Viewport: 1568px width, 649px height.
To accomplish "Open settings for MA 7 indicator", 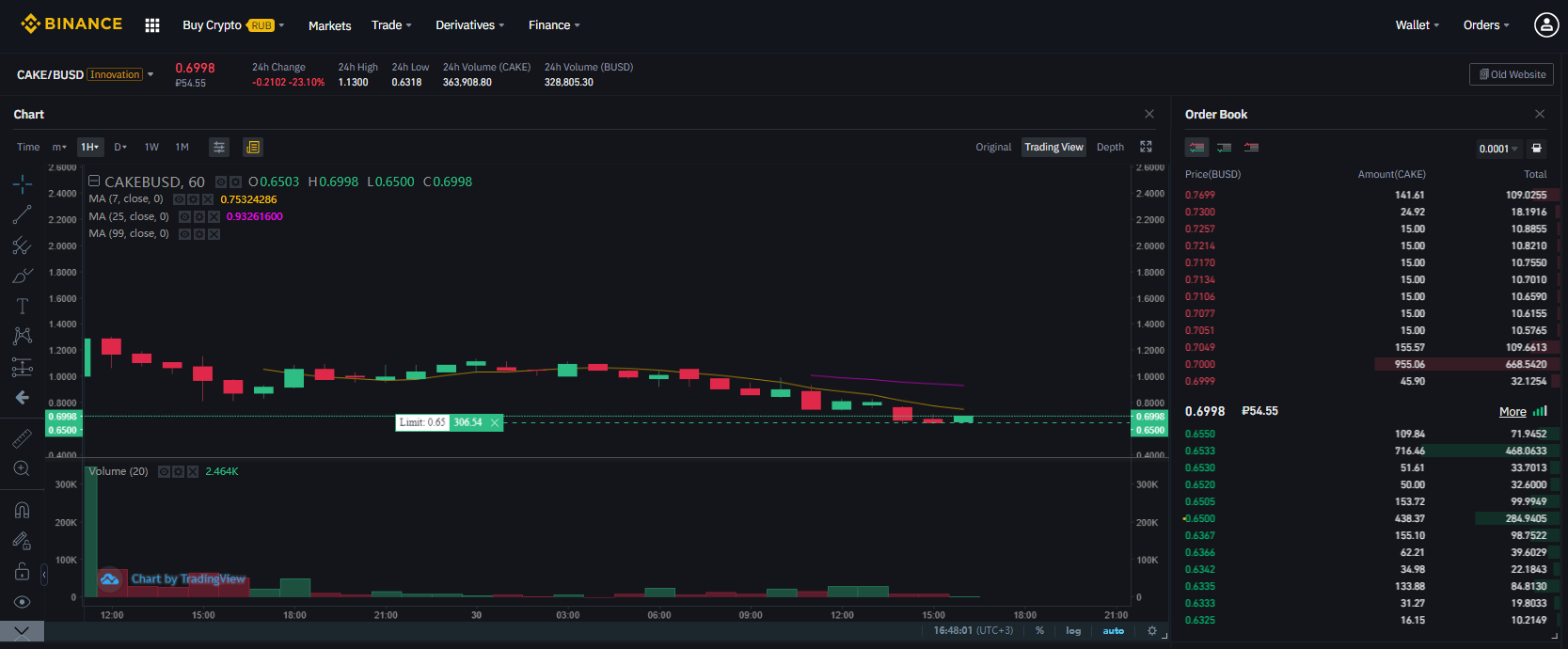I will 193,199.
